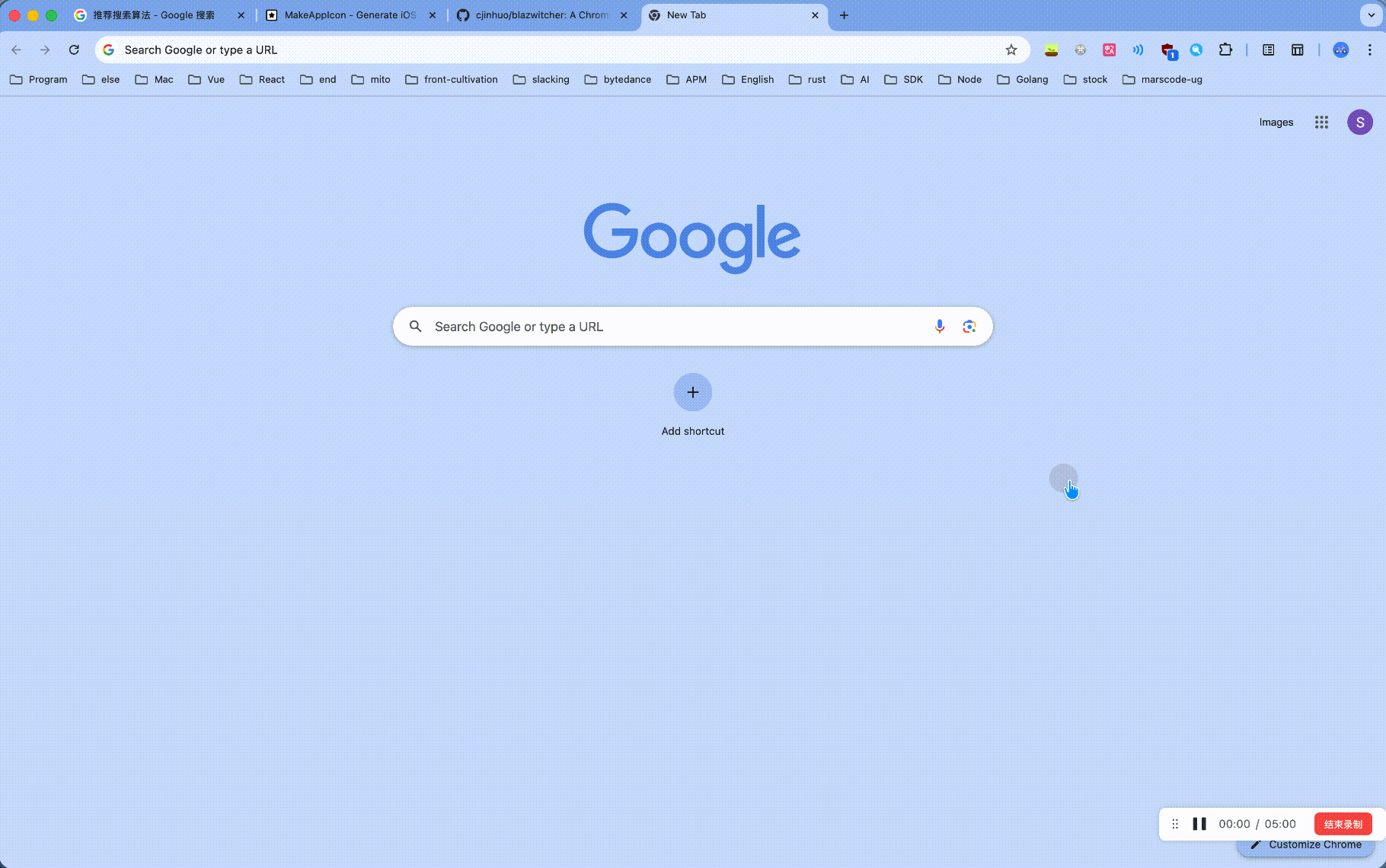The width and height of the screenshot is (1386, 868).
Task: Click the red end recording button
Action: [1343, 824]
